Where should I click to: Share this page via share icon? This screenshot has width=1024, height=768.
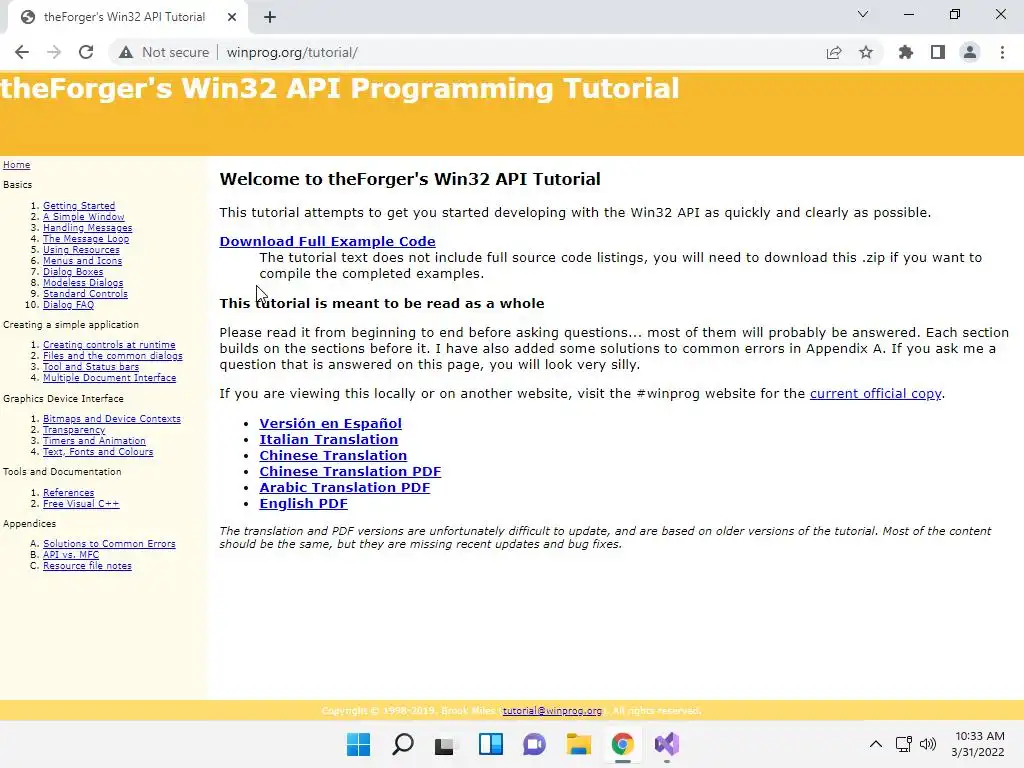[834, 52]
